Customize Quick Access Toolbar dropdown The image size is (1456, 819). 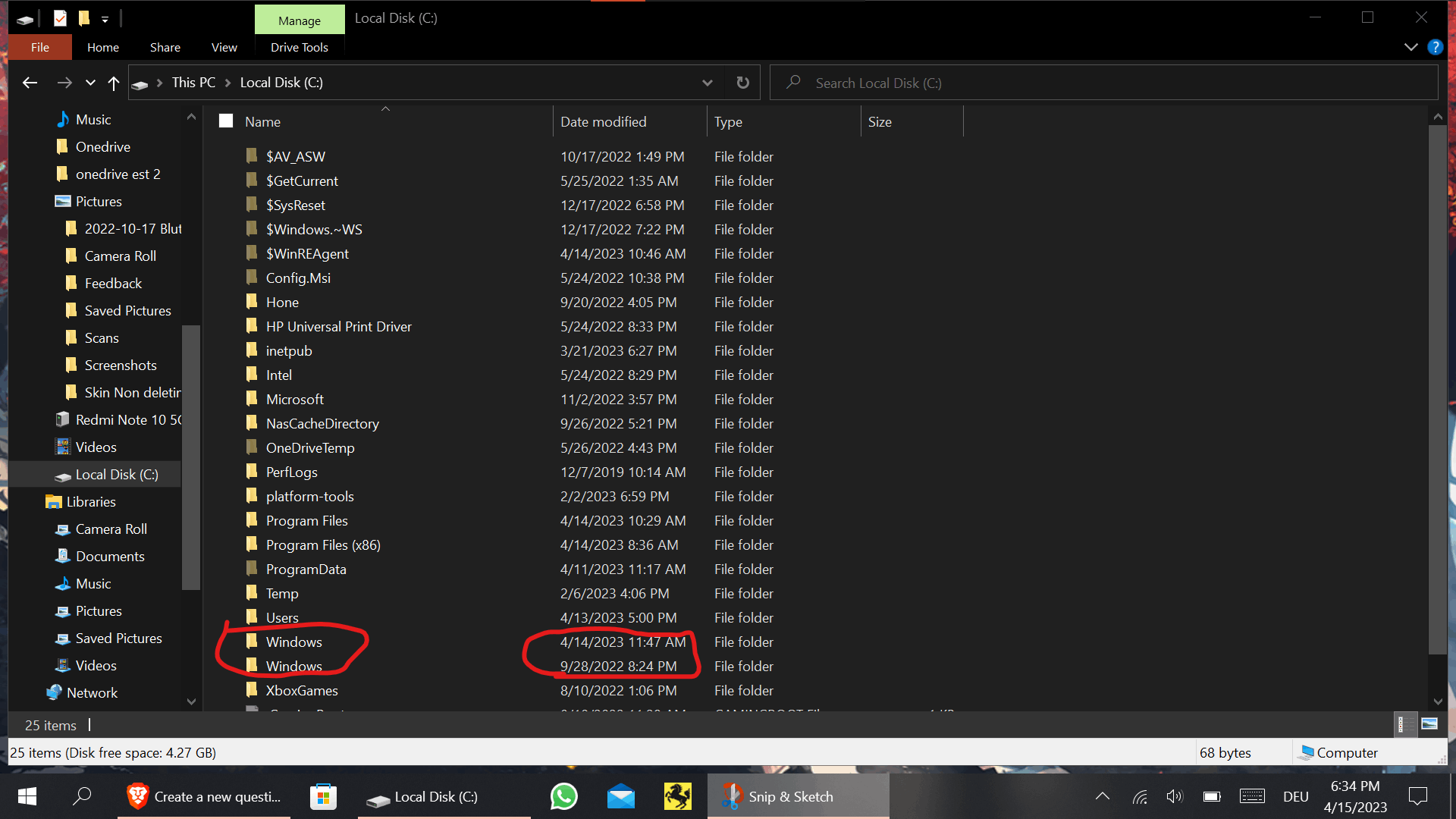pyautogui.click(x=105, y=19)
